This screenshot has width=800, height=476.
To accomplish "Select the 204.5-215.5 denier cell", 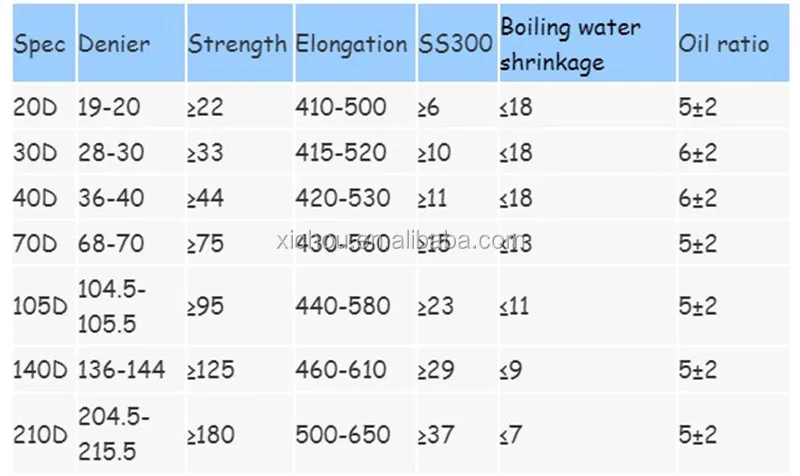I will click(x=116, y=435).
